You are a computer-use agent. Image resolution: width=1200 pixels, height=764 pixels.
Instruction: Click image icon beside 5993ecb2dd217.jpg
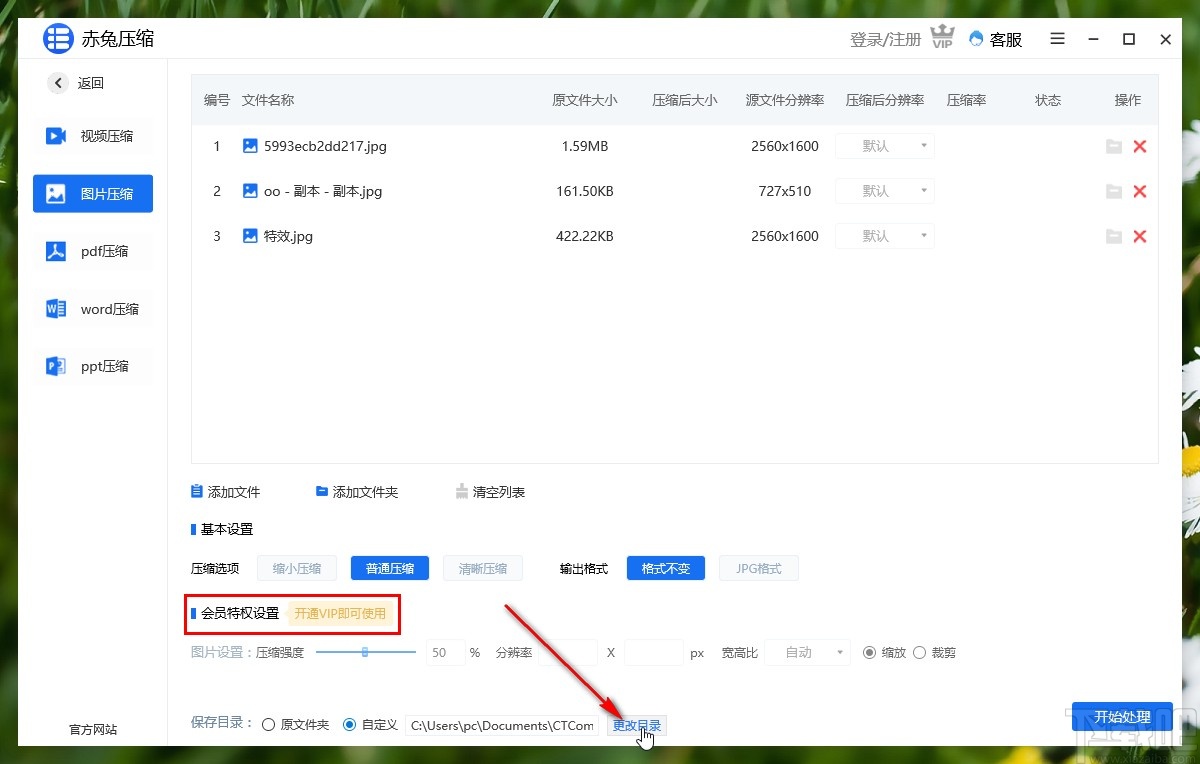coord(250,146)
